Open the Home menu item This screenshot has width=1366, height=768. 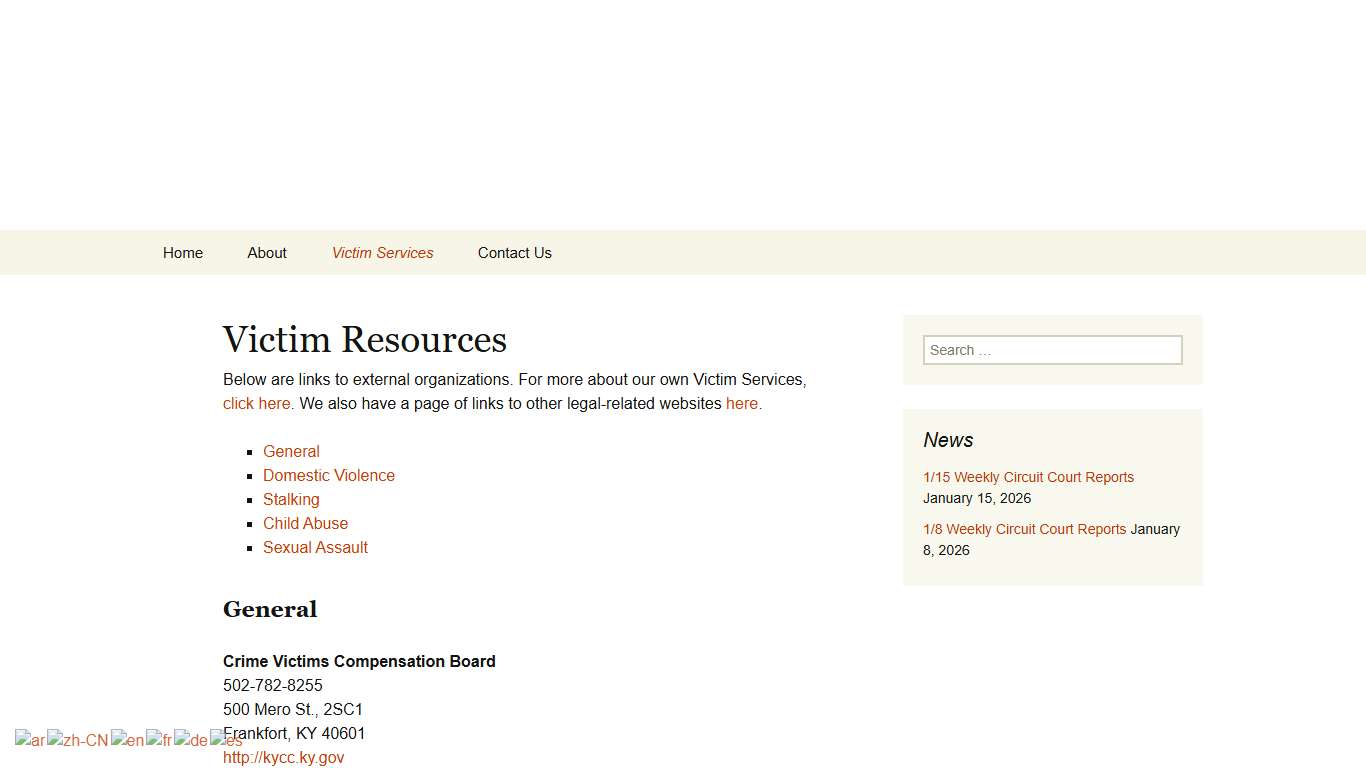182,252
